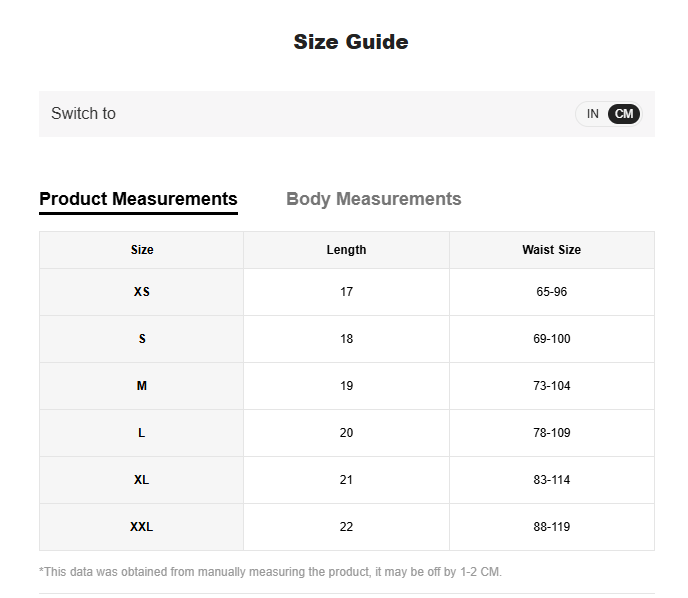Select the XS size row label
The image size is (688, 598).
coord(142,292)
